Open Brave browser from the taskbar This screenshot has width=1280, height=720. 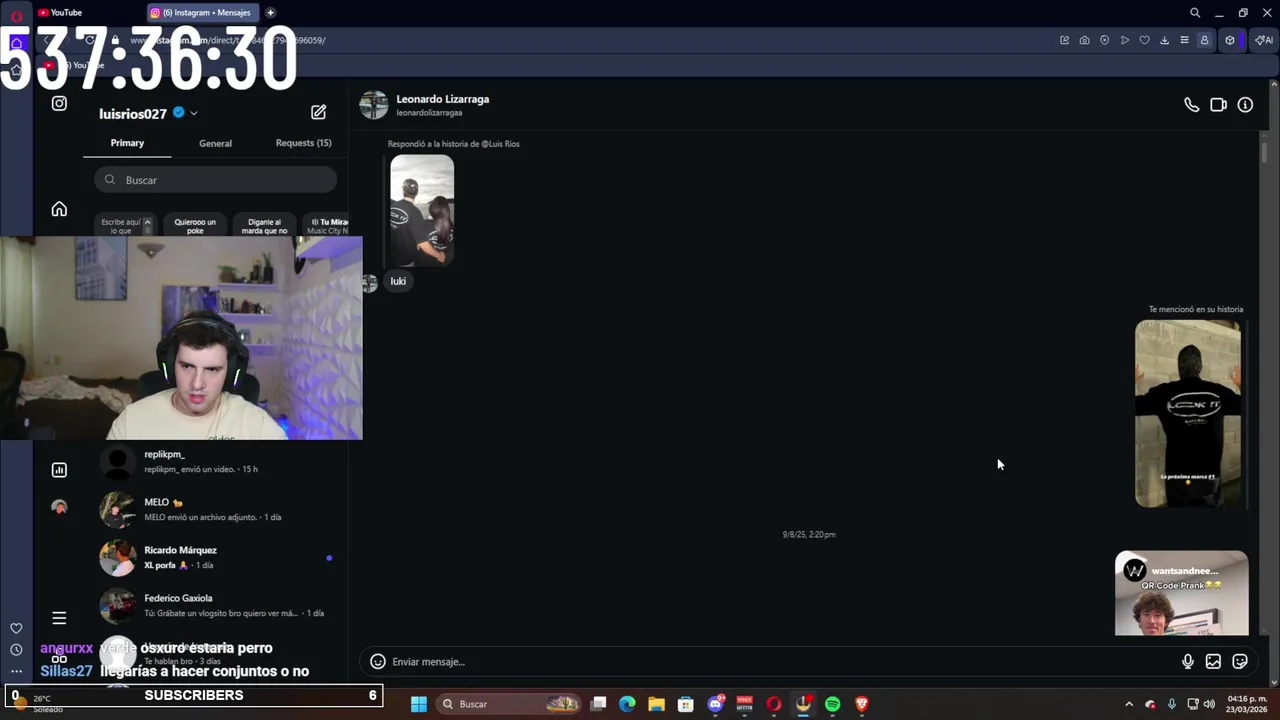[x=862, y=704]
